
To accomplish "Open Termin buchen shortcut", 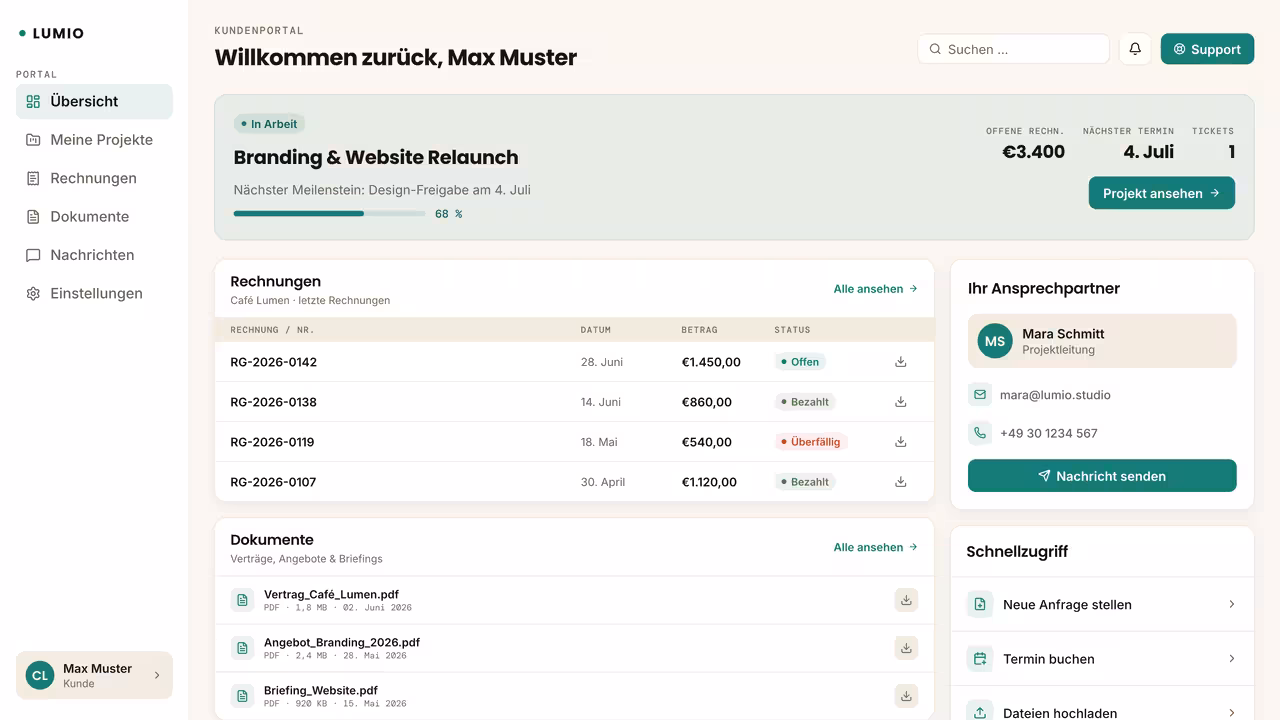I will (x=1102, y=659).
